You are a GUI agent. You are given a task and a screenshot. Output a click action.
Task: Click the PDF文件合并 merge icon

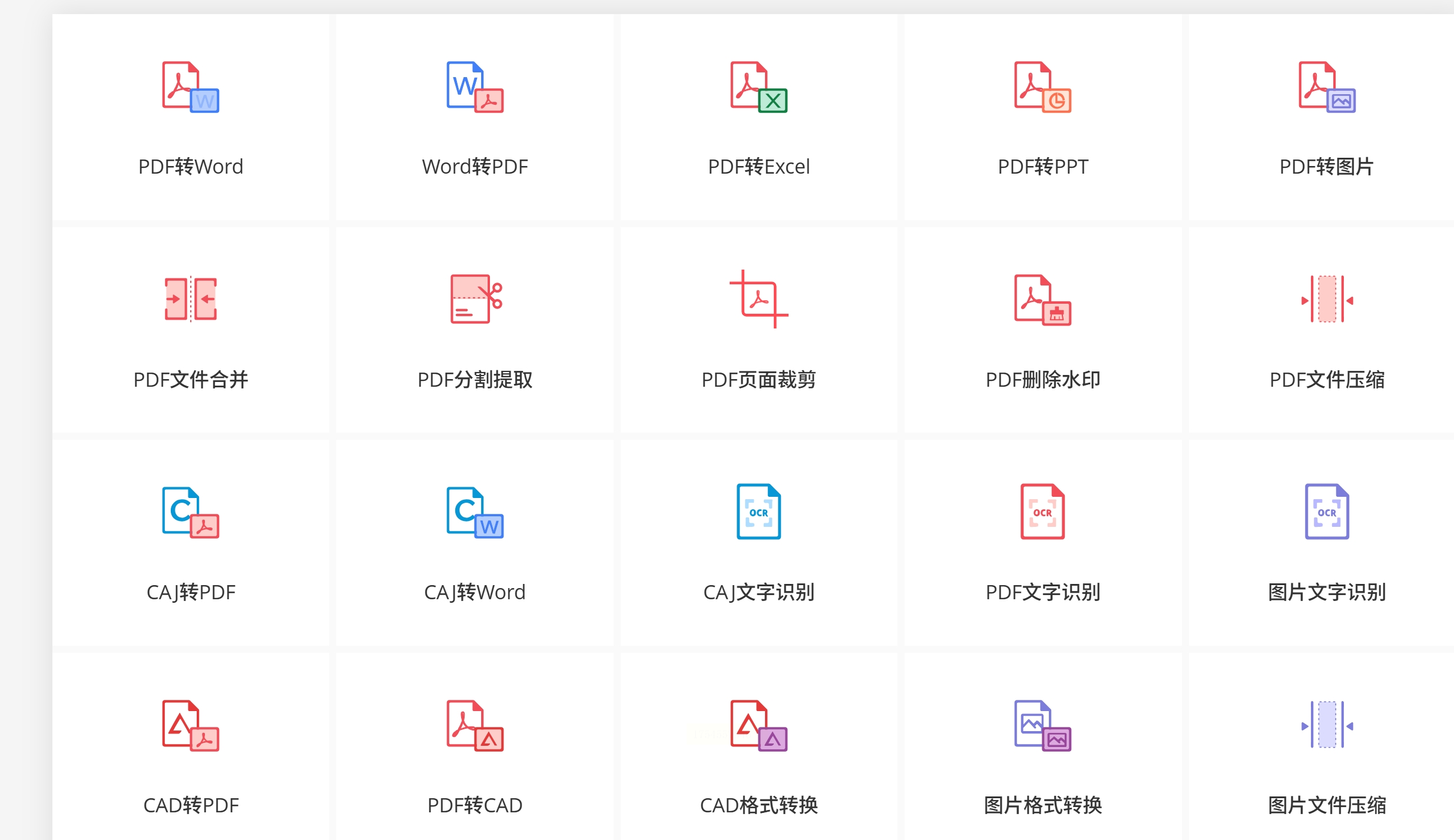[190, 299]
